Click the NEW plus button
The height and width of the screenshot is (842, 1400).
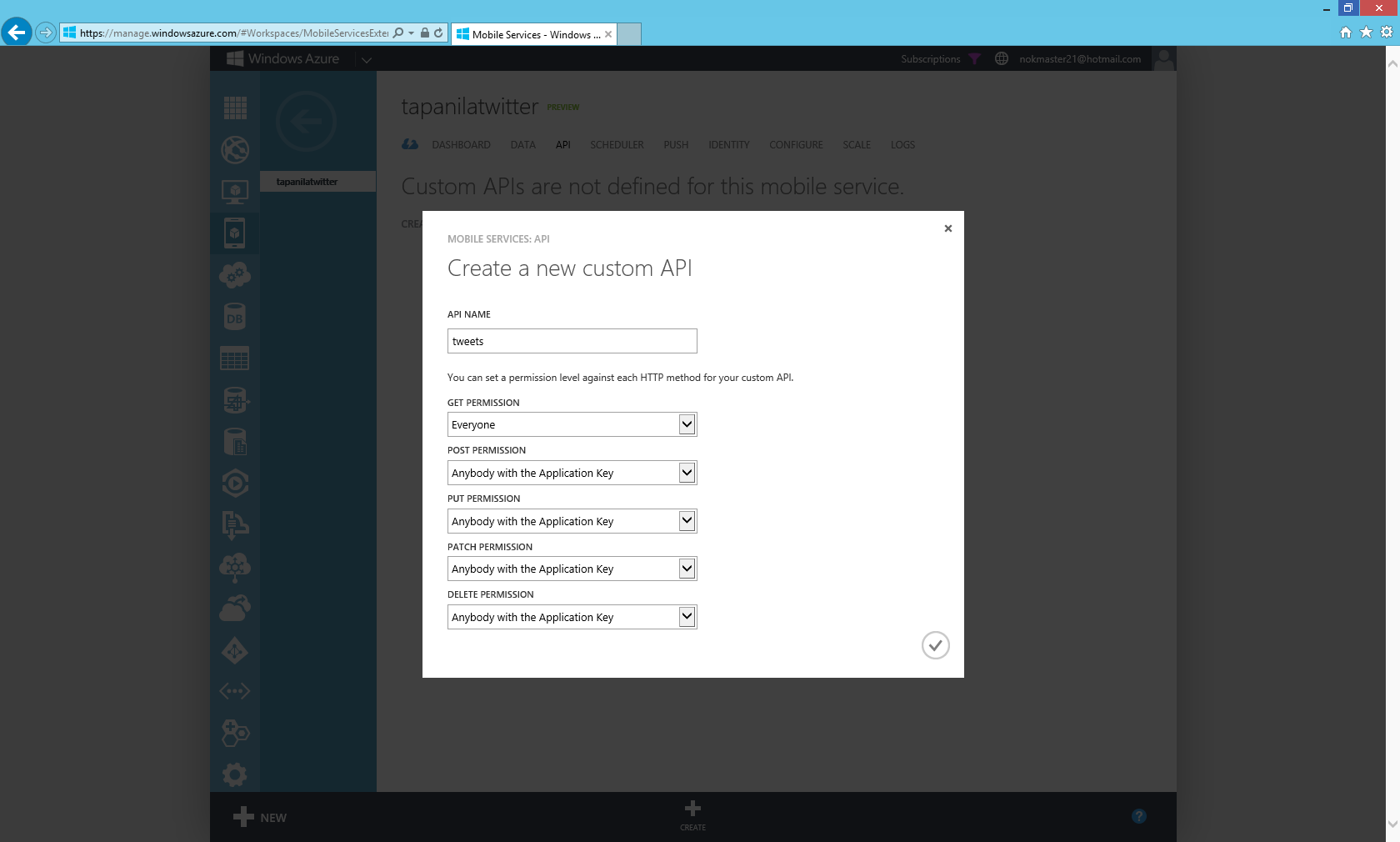[x=260, y=817]
